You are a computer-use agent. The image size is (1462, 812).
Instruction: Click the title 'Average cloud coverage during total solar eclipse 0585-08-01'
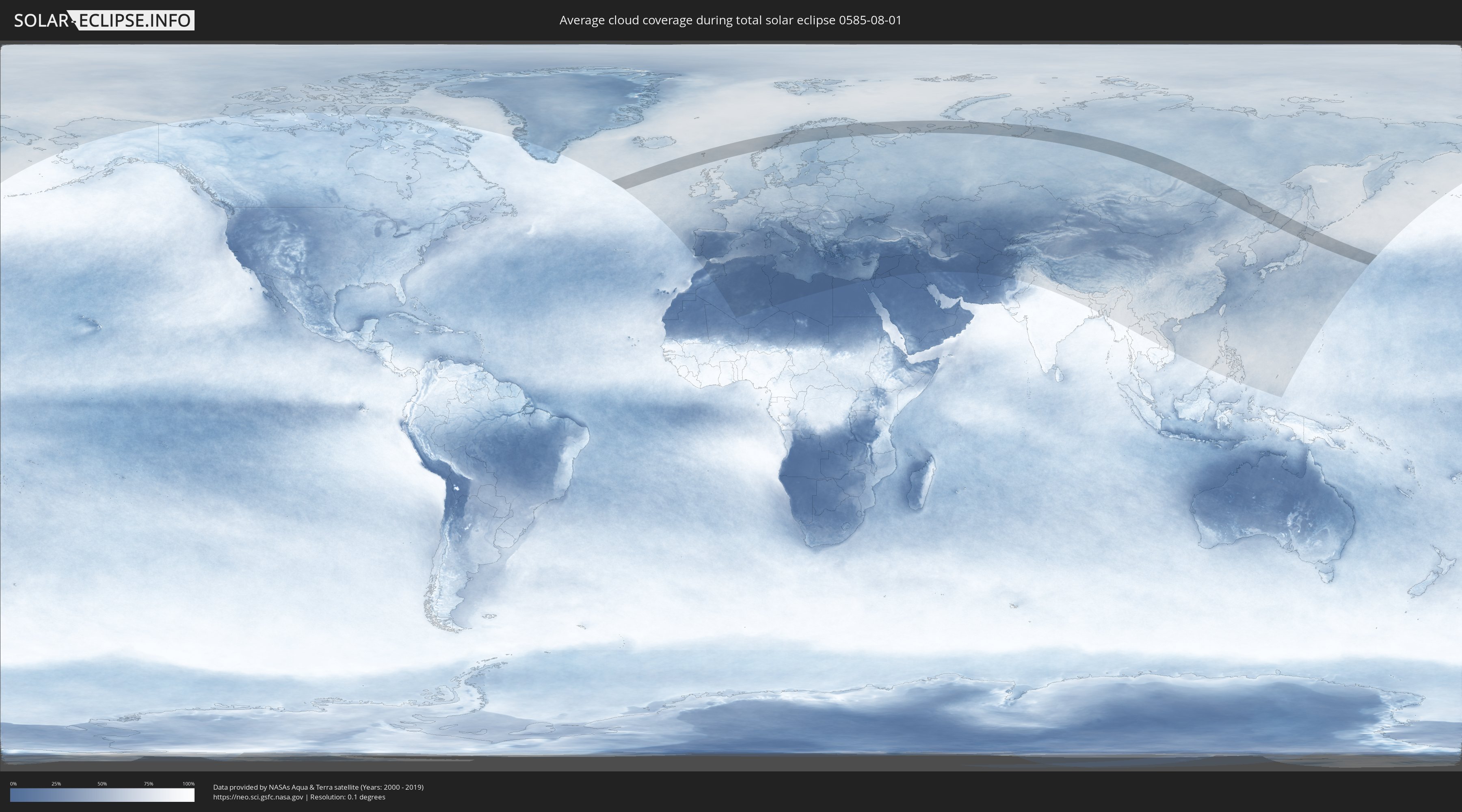(731, 20)
